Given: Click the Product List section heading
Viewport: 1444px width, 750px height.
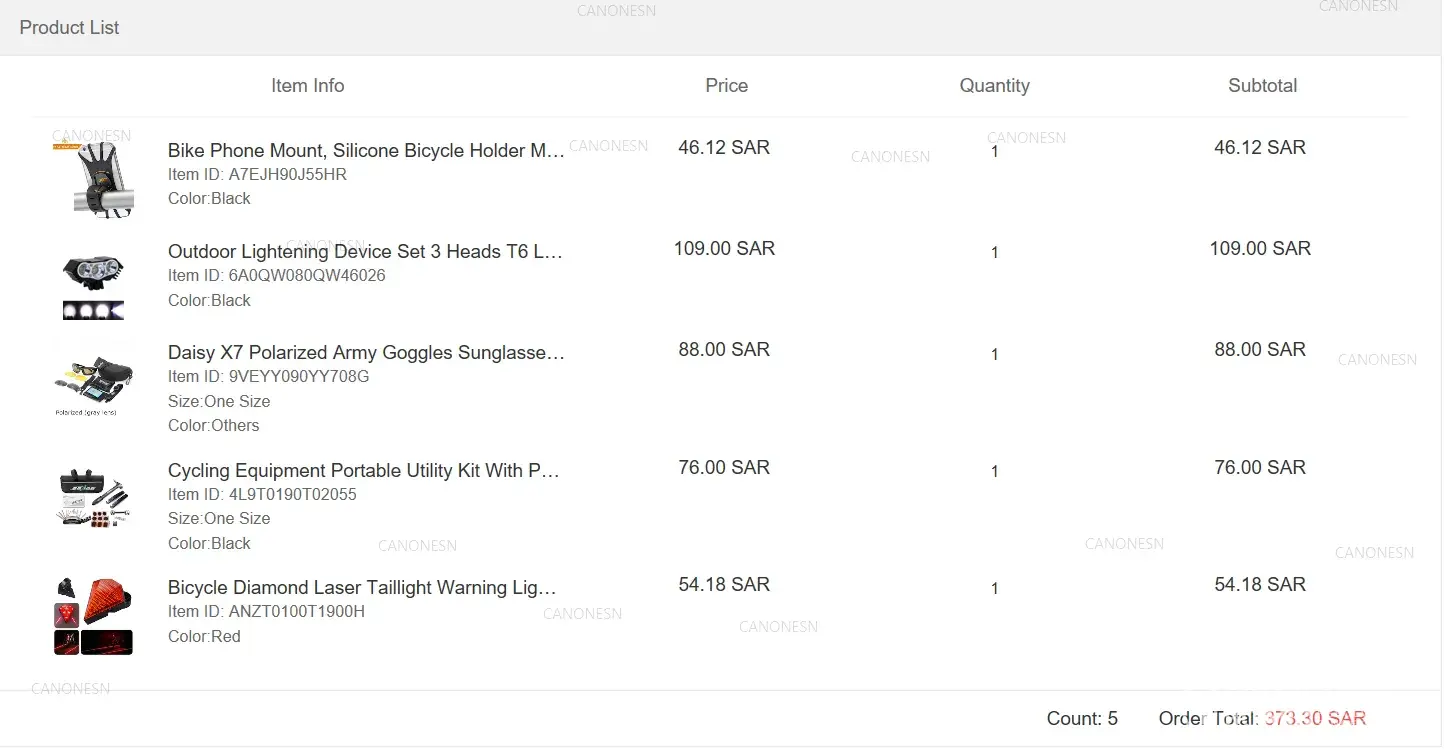Looking at the screenshot, I should (x=69, y=28).
